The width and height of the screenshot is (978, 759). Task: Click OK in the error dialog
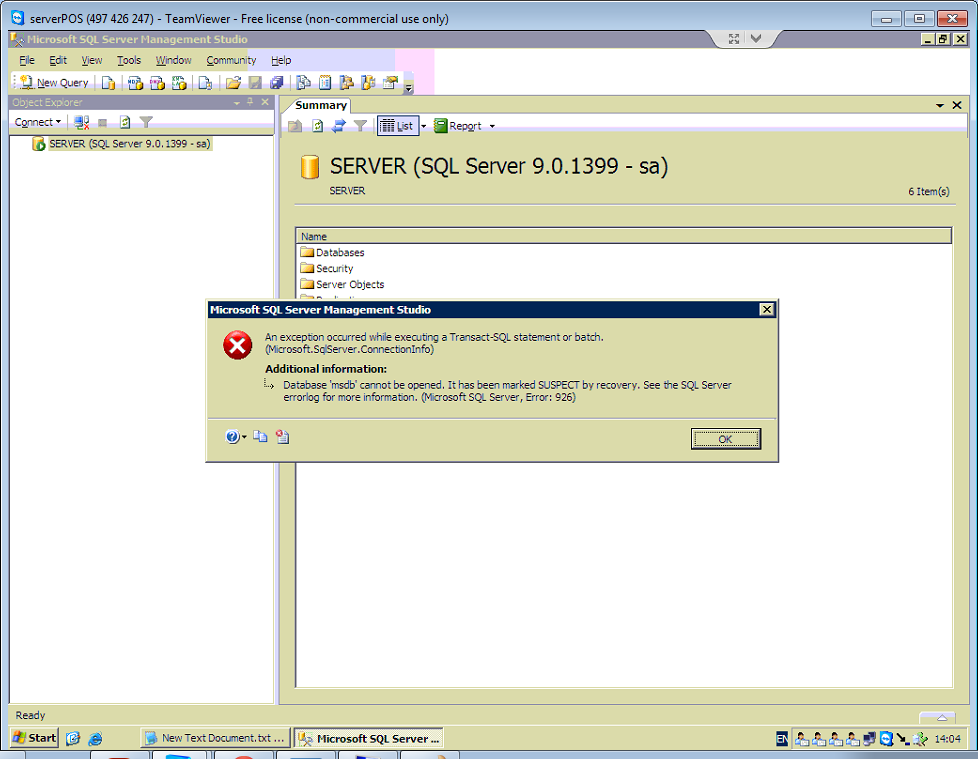[x=725, y=439]
